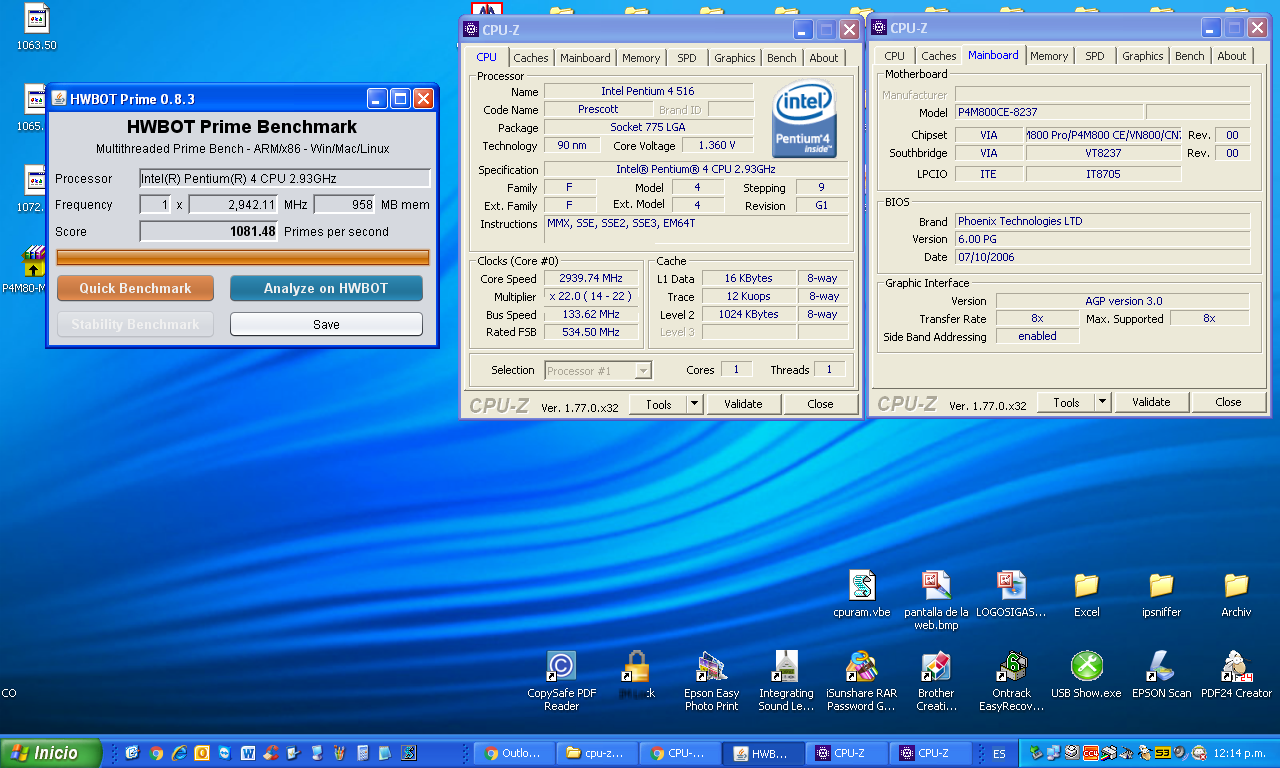
Task: Launch Ontrack EasyRecovery desktop shortcut
Action: [1011, 681]
